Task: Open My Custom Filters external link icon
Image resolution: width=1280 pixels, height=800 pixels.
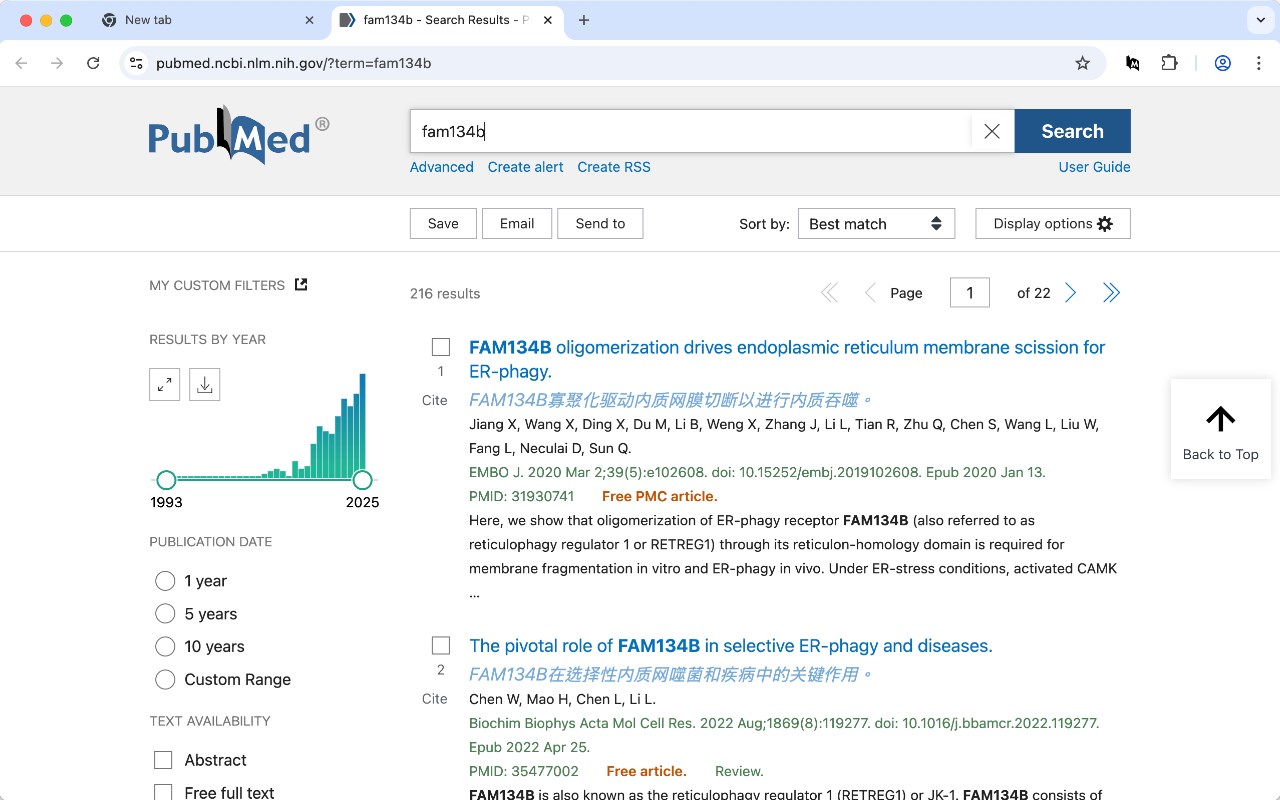Action: tap(301, 285)
